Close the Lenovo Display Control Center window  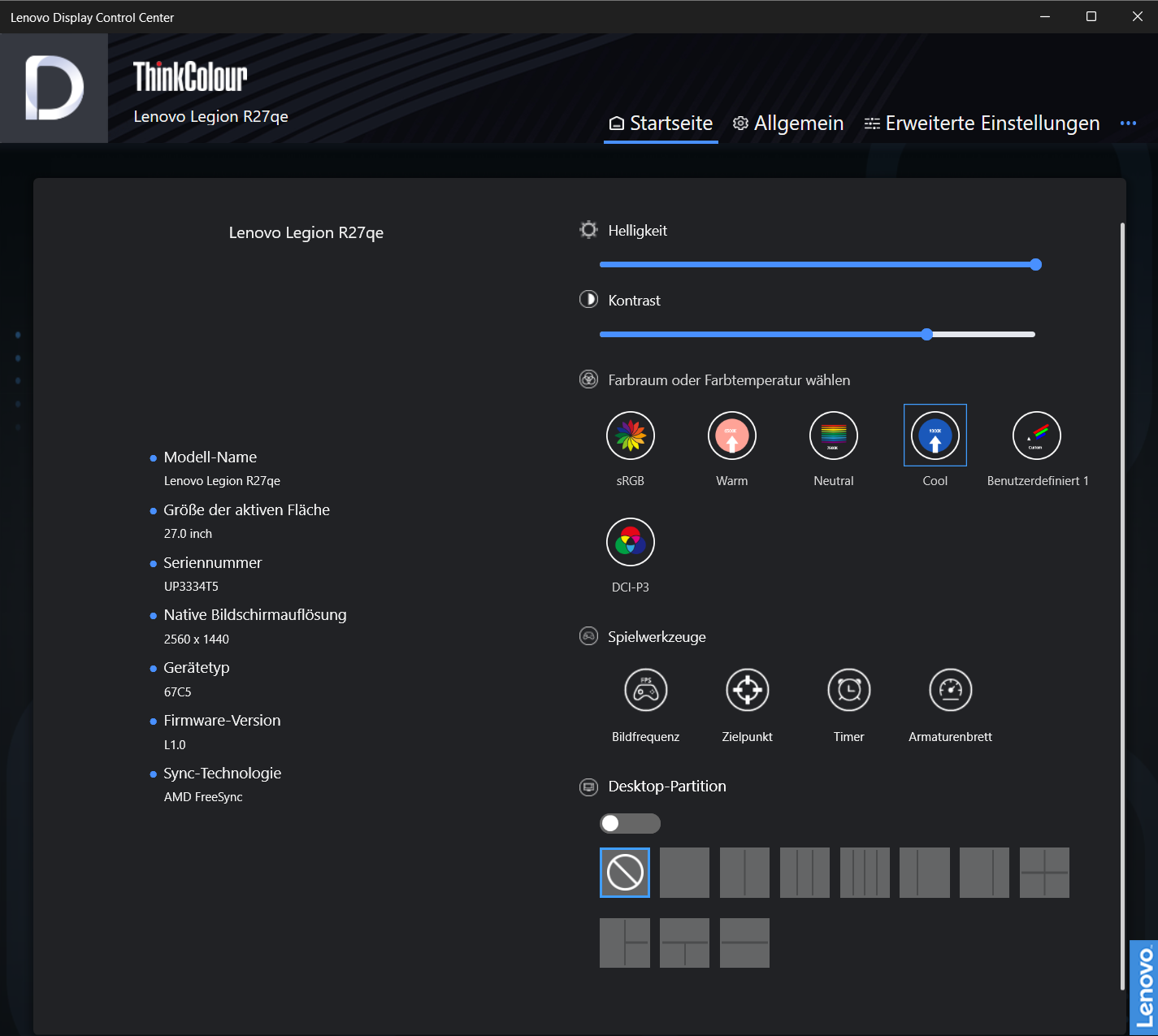1137,16
